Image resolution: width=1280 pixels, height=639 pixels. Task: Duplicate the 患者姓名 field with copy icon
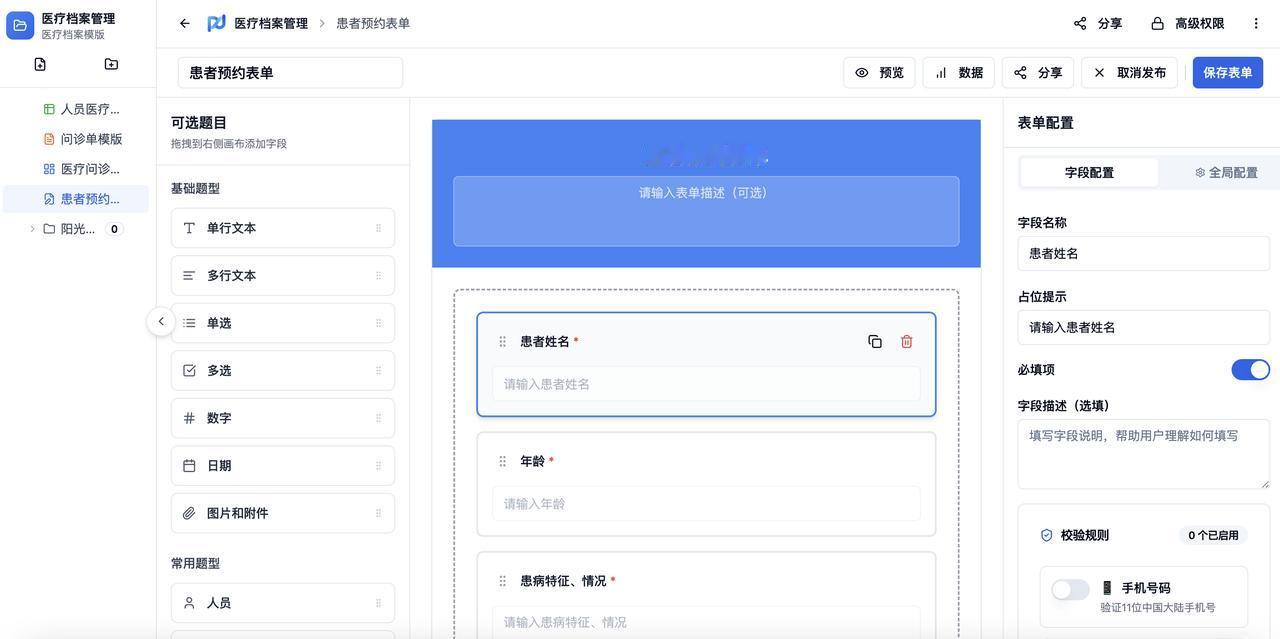tap(875, 342)
